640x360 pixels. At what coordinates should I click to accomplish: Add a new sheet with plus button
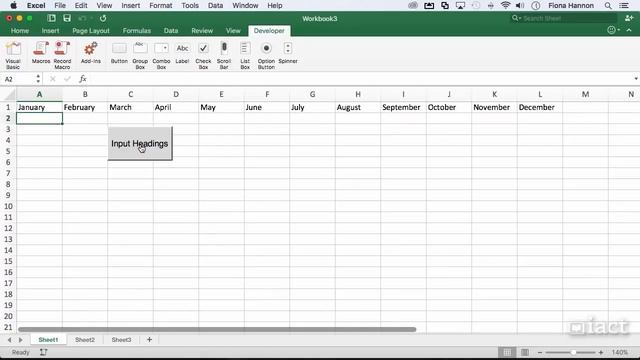[x=149, y=340]
